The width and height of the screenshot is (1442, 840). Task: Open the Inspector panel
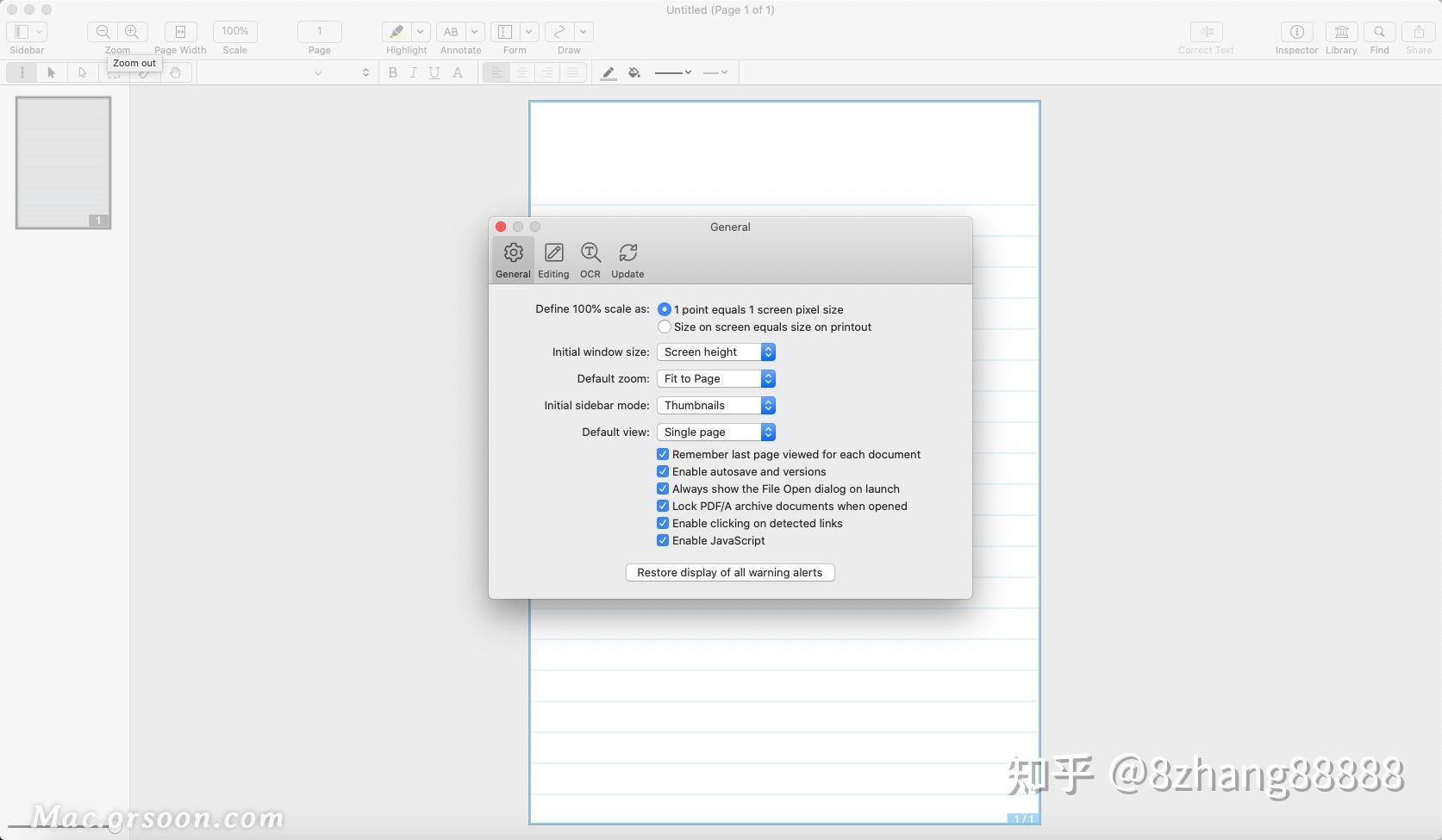(1296, 32)
